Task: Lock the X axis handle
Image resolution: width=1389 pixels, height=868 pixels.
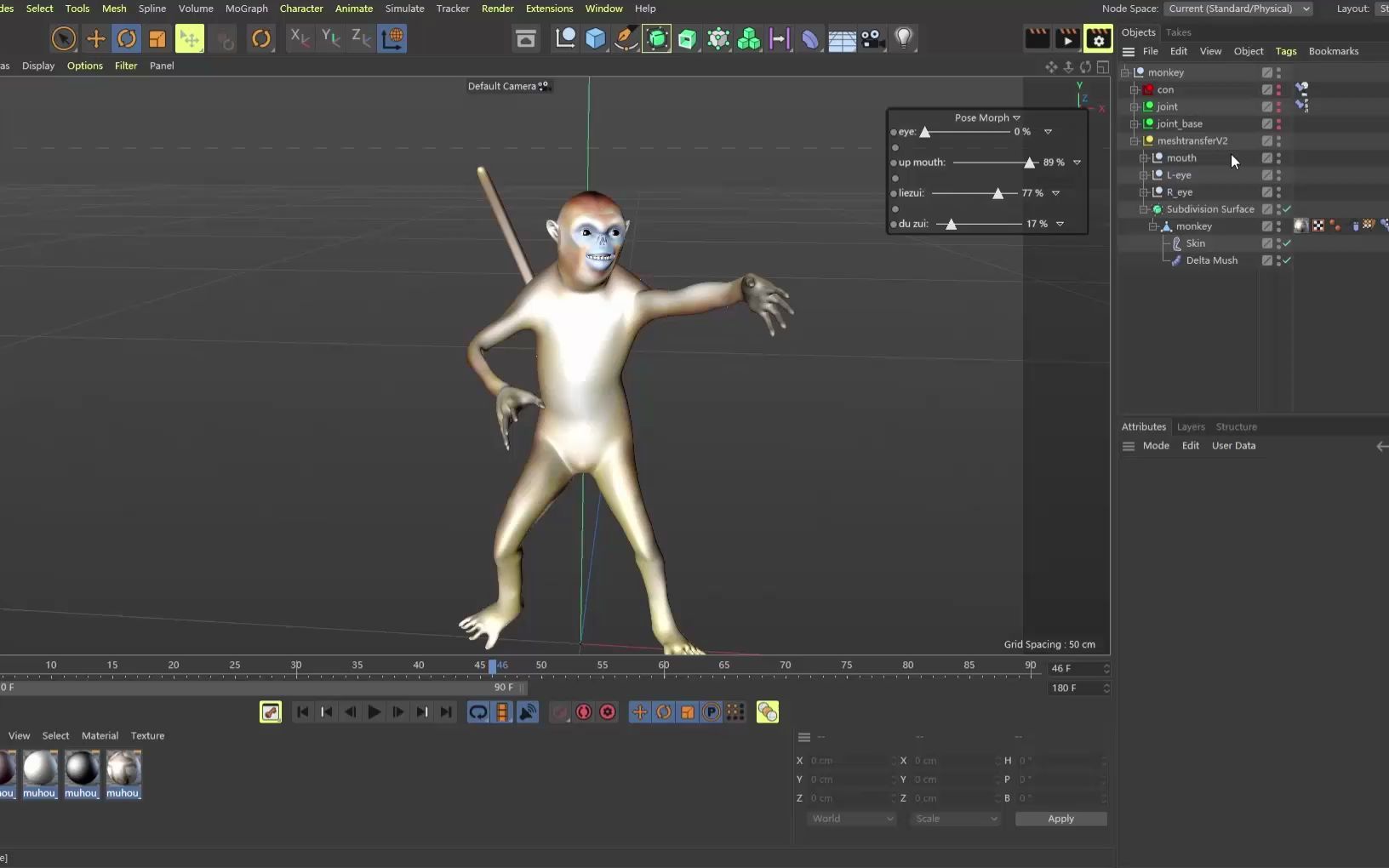Action: [x=300, y=38]
